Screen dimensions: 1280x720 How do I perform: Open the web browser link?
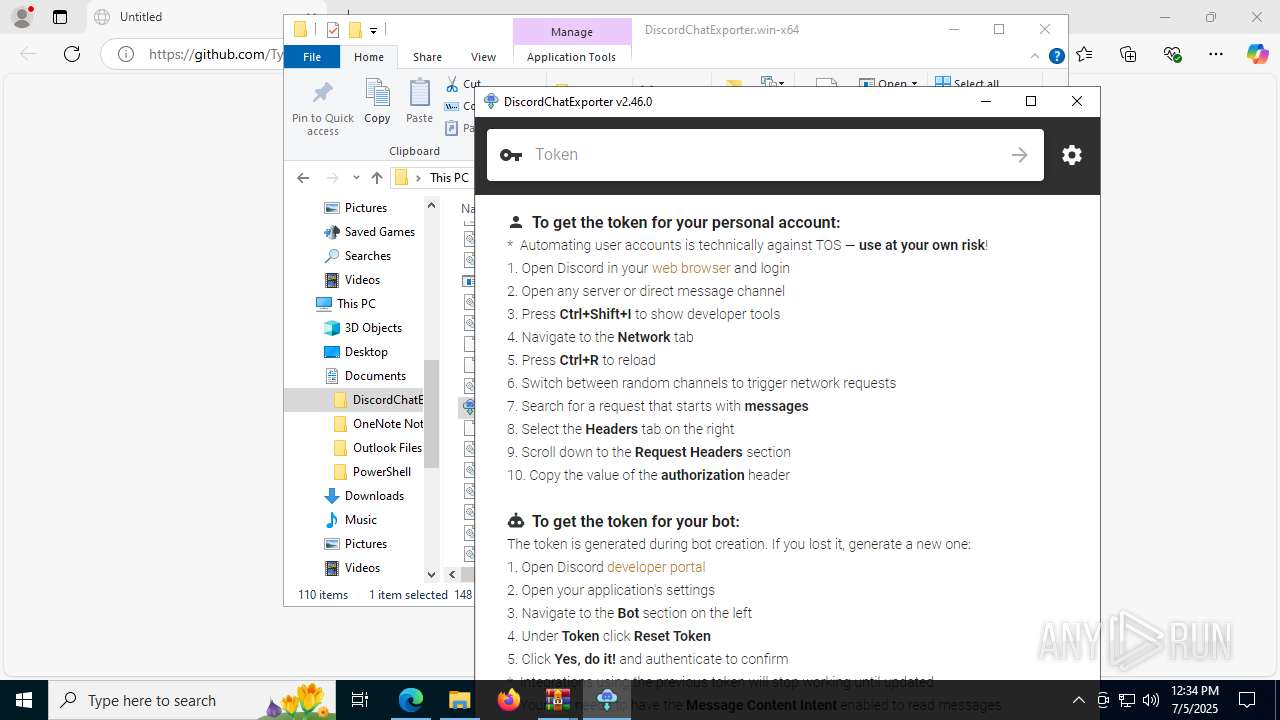point(691,268)
